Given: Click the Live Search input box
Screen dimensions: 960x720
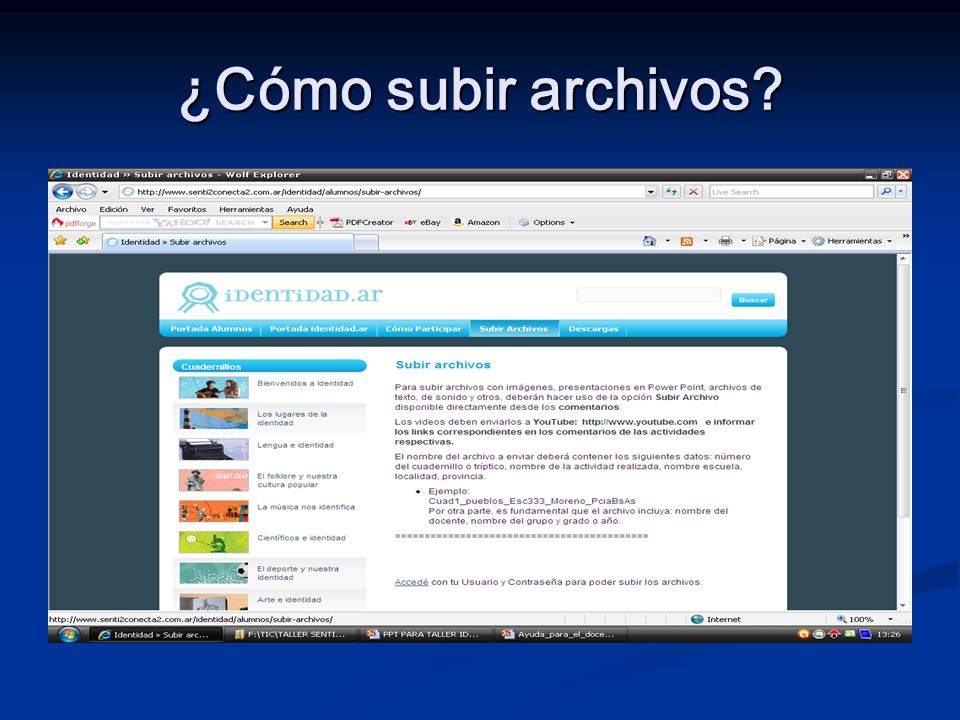Looking at the screenshot, I should [x=791, y=192].
